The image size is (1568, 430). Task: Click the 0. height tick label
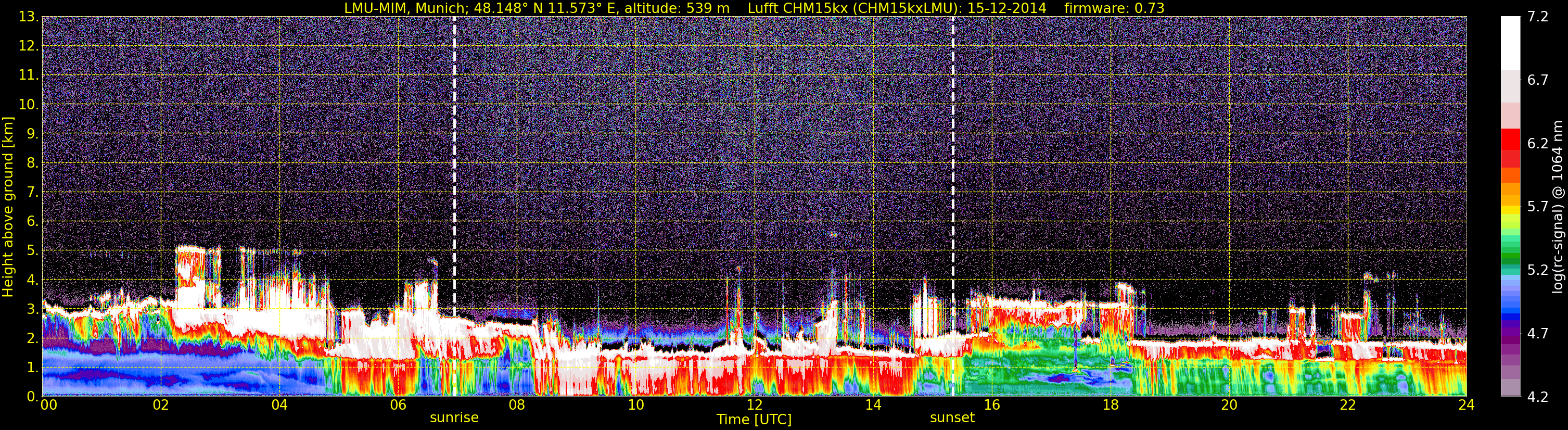tap(32, 397)
